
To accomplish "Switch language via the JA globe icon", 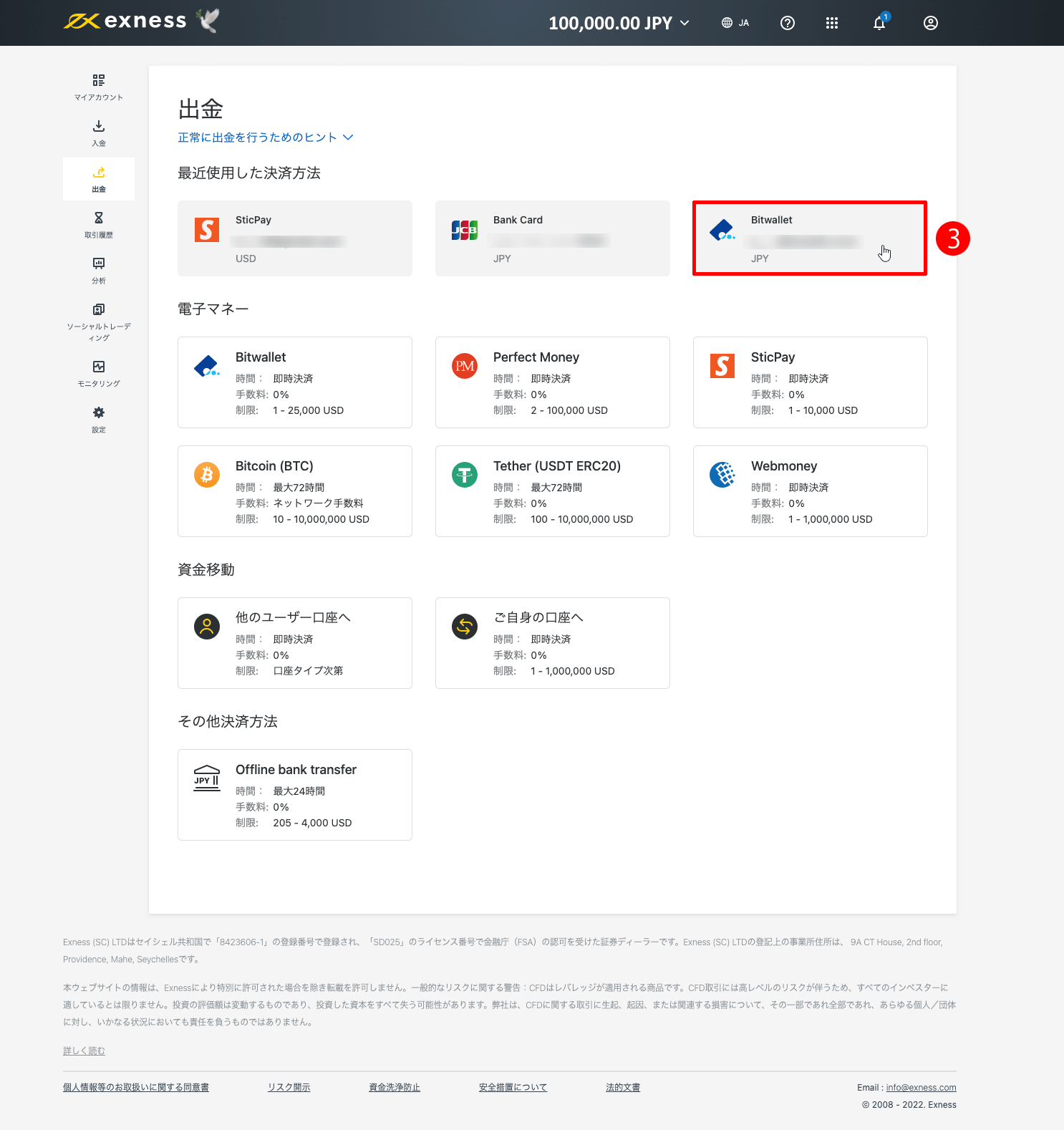I will [735, 23].
